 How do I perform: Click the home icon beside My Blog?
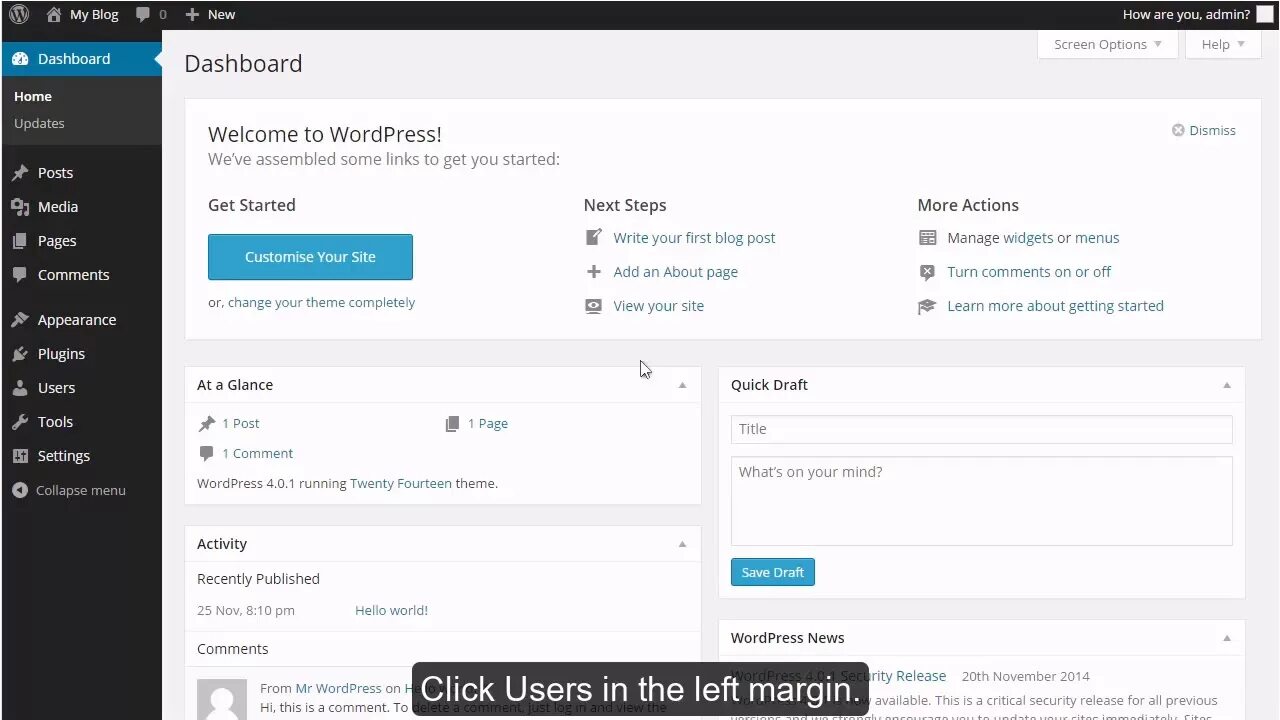pyautogui.click(x=54, y=14)
